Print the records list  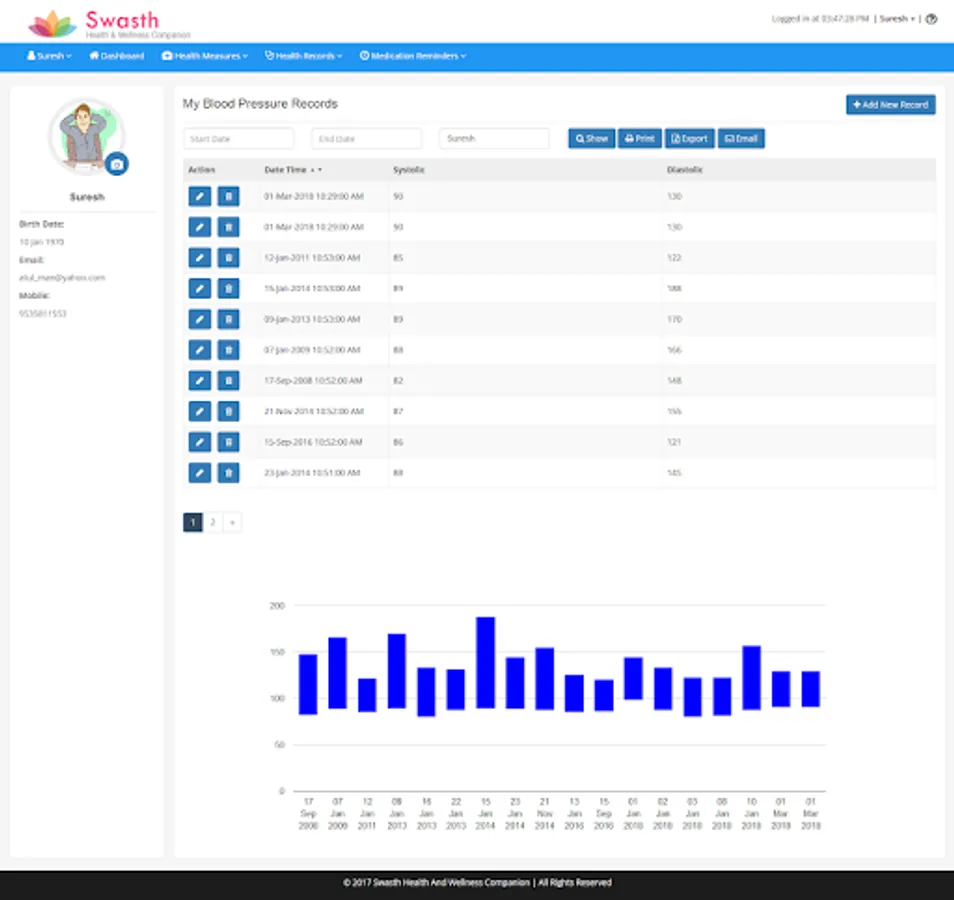(x=639, y=139)
